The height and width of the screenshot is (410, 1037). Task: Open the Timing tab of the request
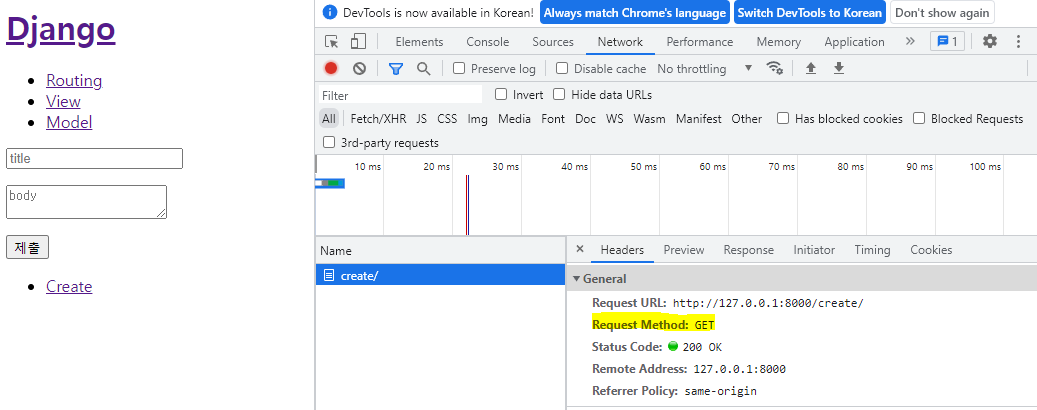(872, 249)
